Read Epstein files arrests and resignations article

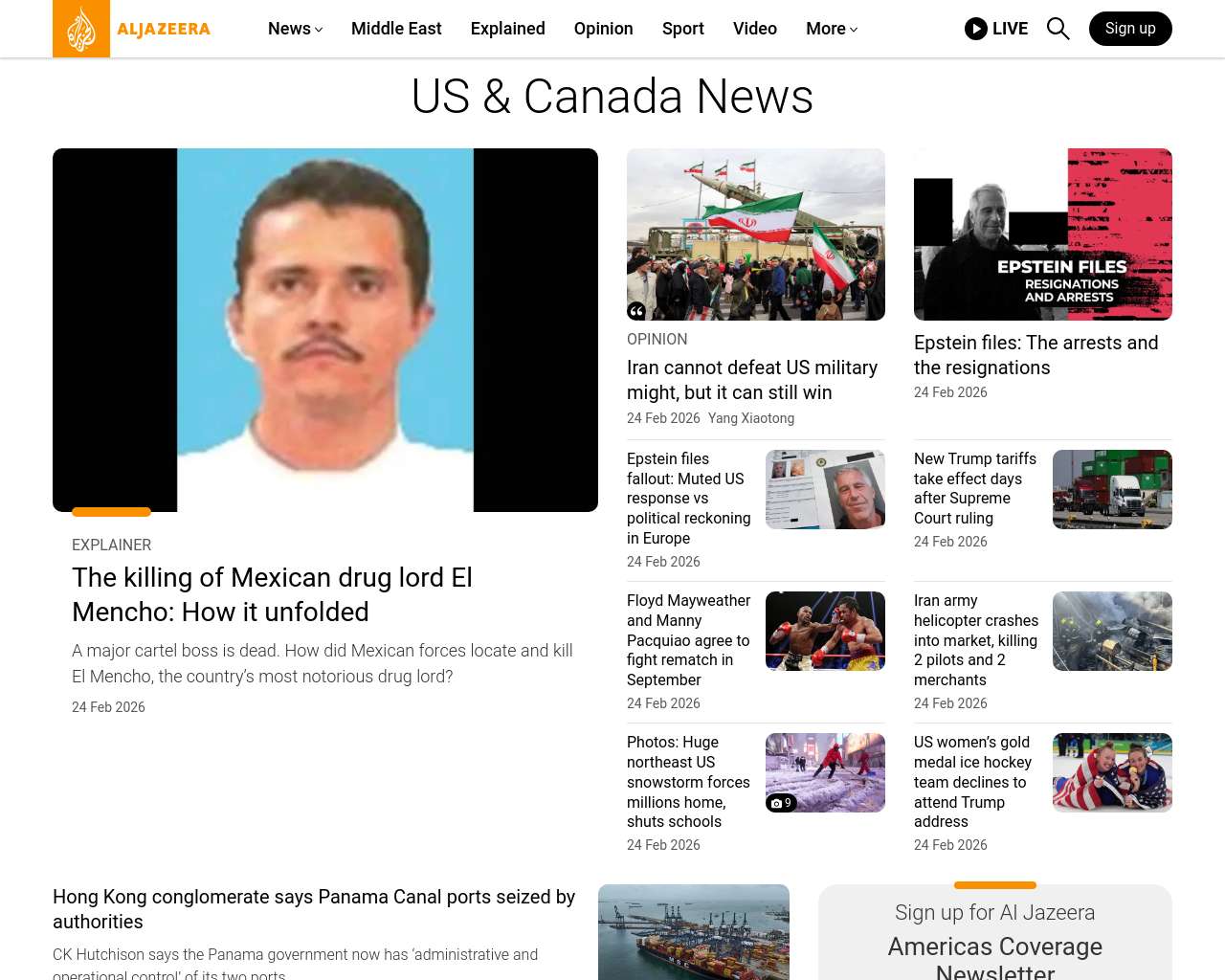tap(1036, 355)
